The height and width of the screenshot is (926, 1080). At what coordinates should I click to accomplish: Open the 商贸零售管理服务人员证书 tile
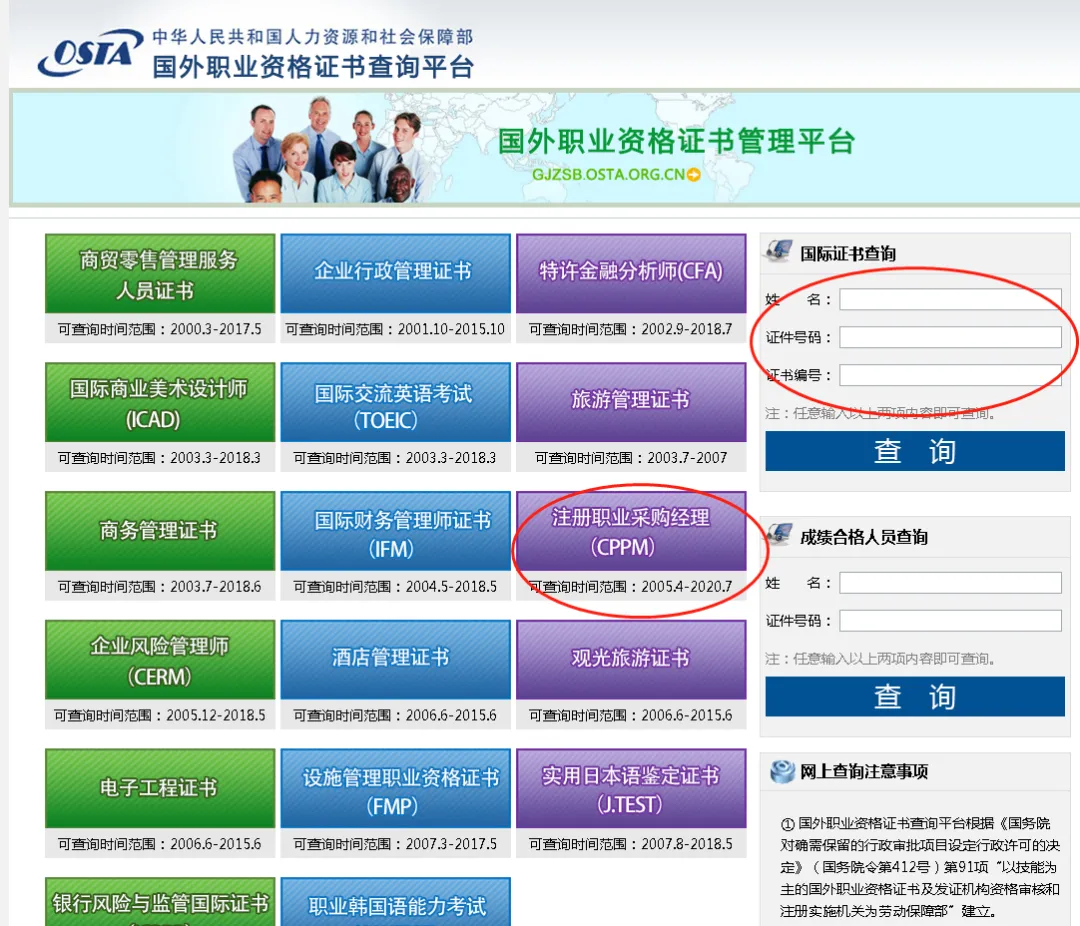point(160,274)
